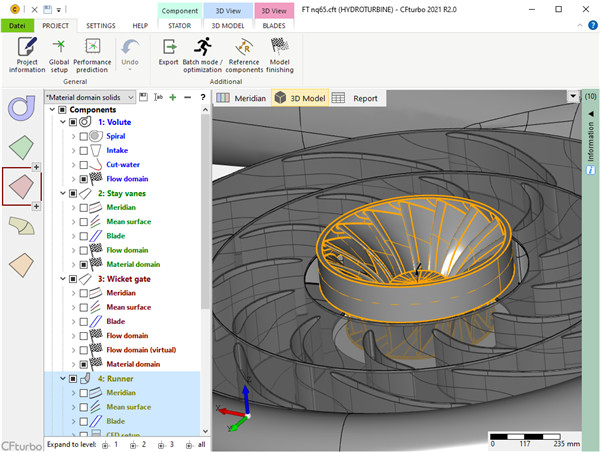
Task: Expand tree to level 3
Action: point(166,444)
